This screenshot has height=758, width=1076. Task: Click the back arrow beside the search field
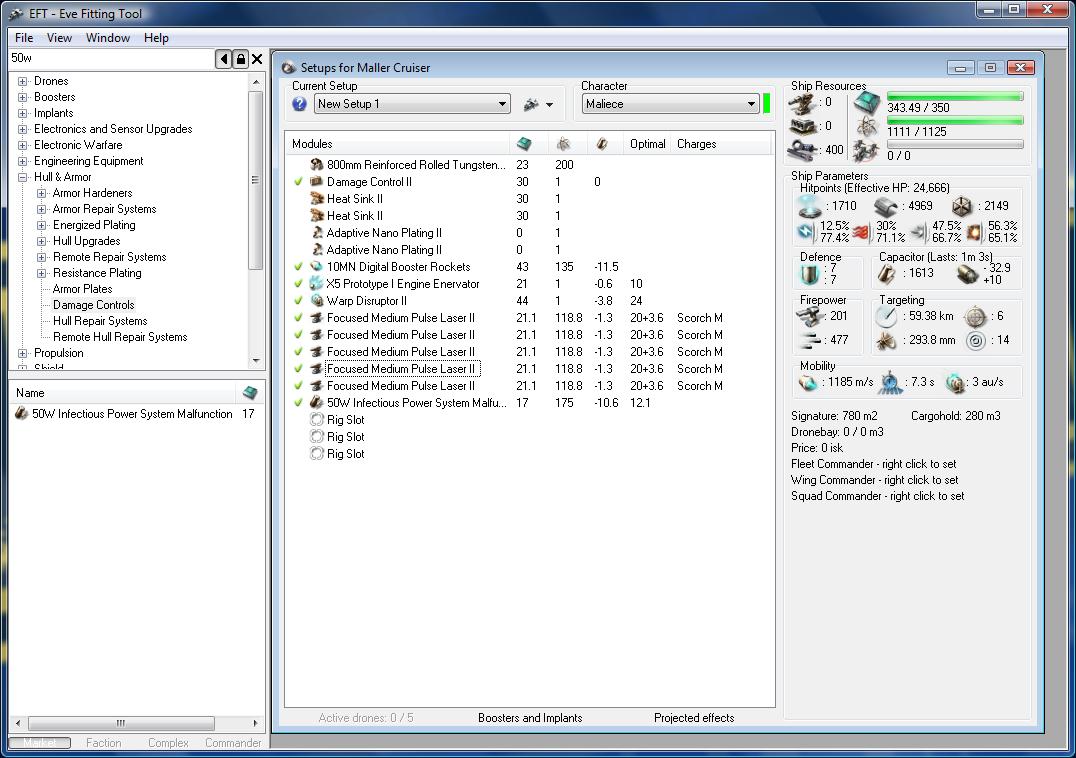pos(224,60)
